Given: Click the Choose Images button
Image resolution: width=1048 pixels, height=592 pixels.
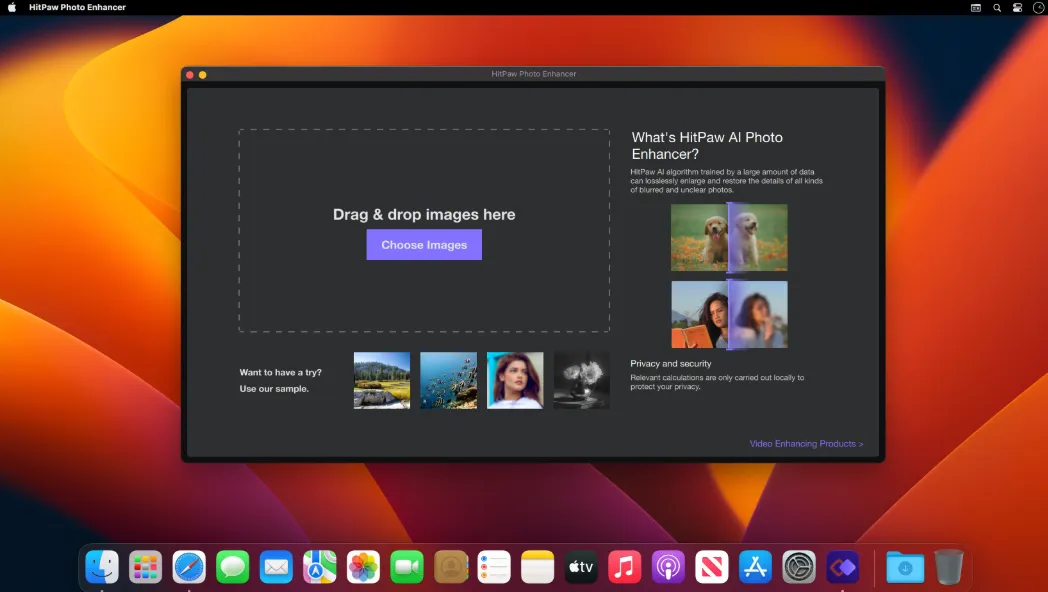Looking at the screenshot, I should point(424,245).
